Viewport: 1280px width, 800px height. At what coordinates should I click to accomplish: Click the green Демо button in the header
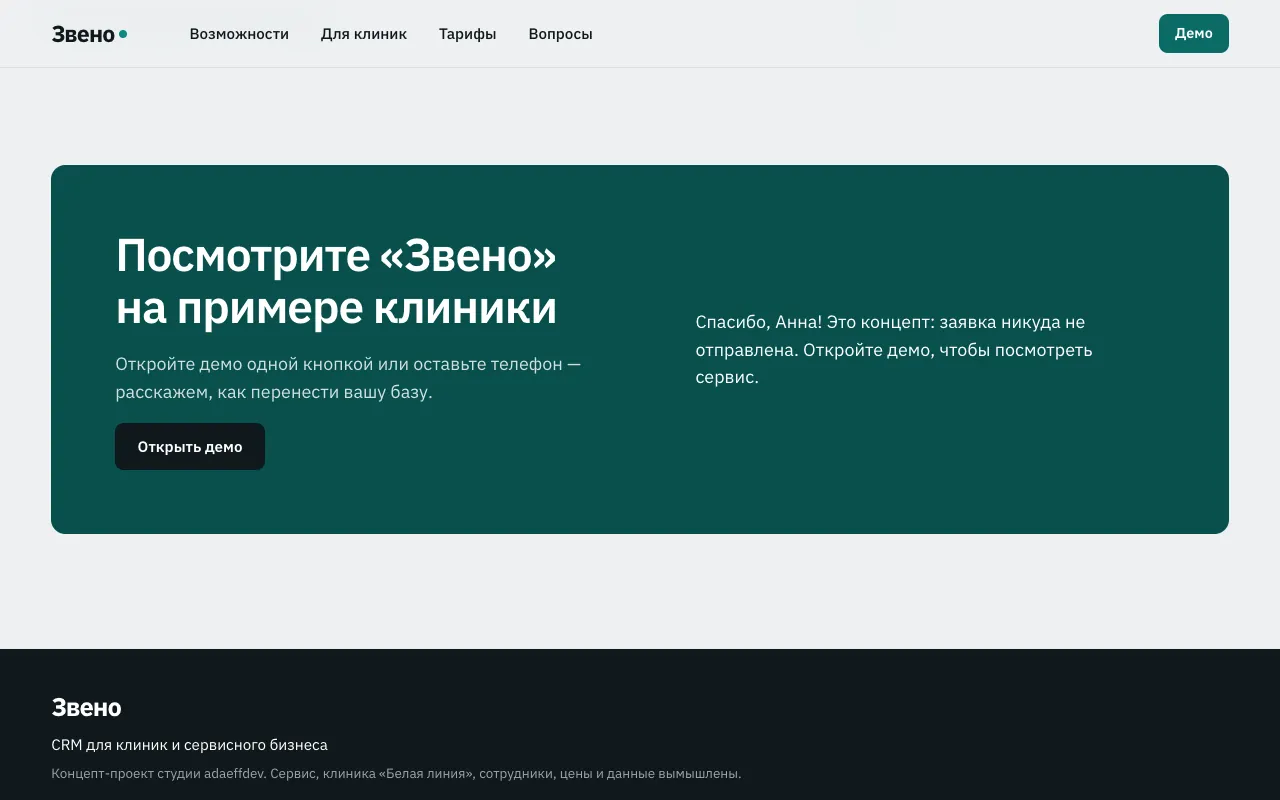click(x=1193, y=33)
